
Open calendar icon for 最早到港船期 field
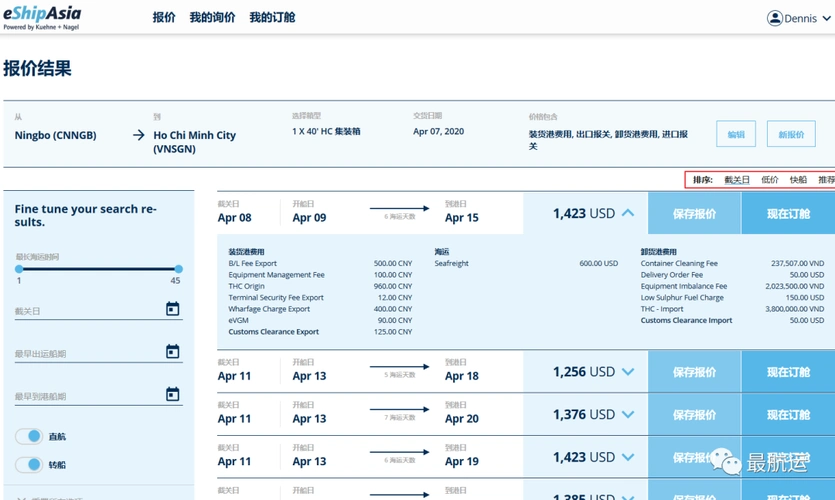(x=172, y=394)
